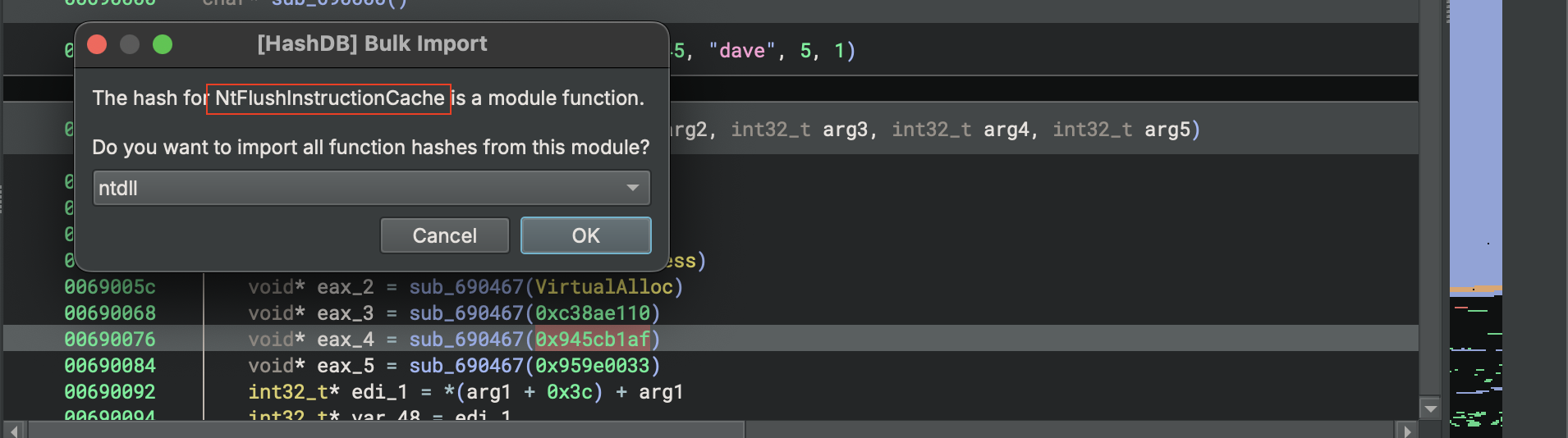Click address 0069005c in the listing
Screen dimensions: 1568x438
click(110, 286)
